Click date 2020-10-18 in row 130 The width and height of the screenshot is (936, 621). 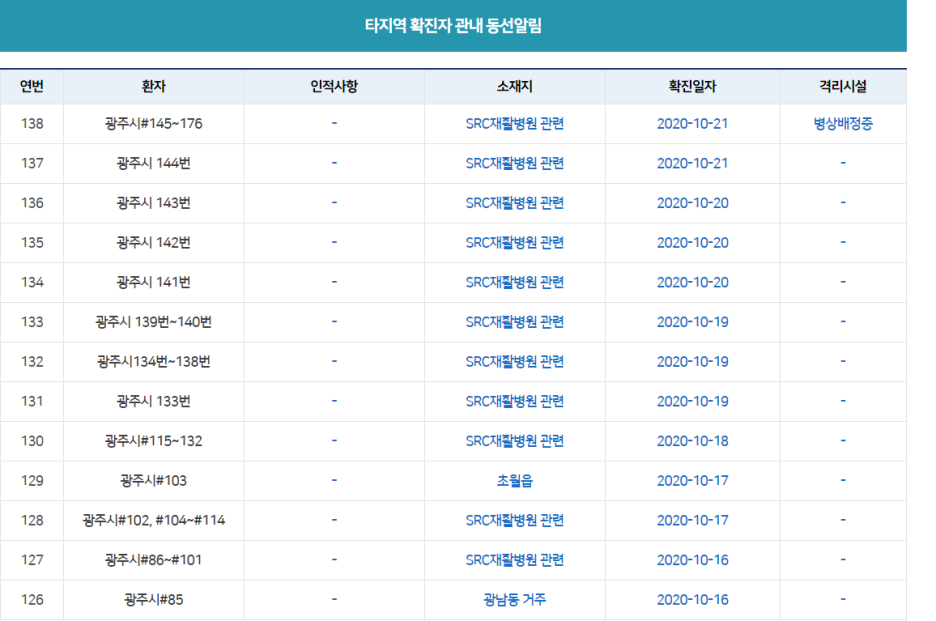coord(692,441)
